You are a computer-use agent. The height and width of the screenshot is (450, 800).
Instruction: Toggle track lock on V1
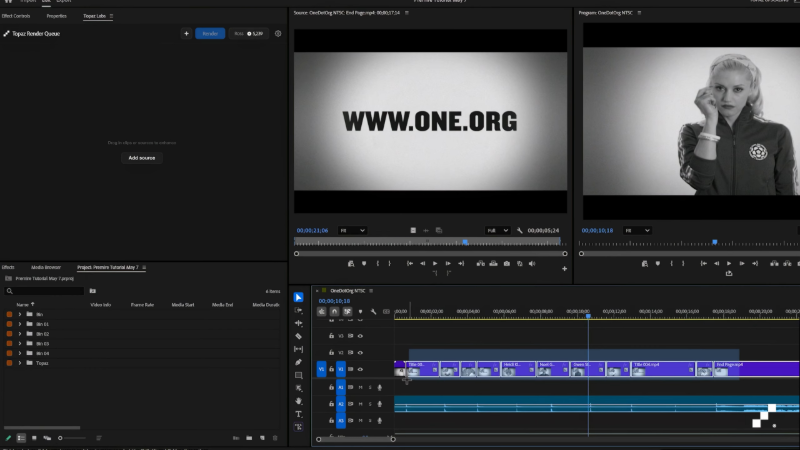pyautogui.click(x=331, y=369)
